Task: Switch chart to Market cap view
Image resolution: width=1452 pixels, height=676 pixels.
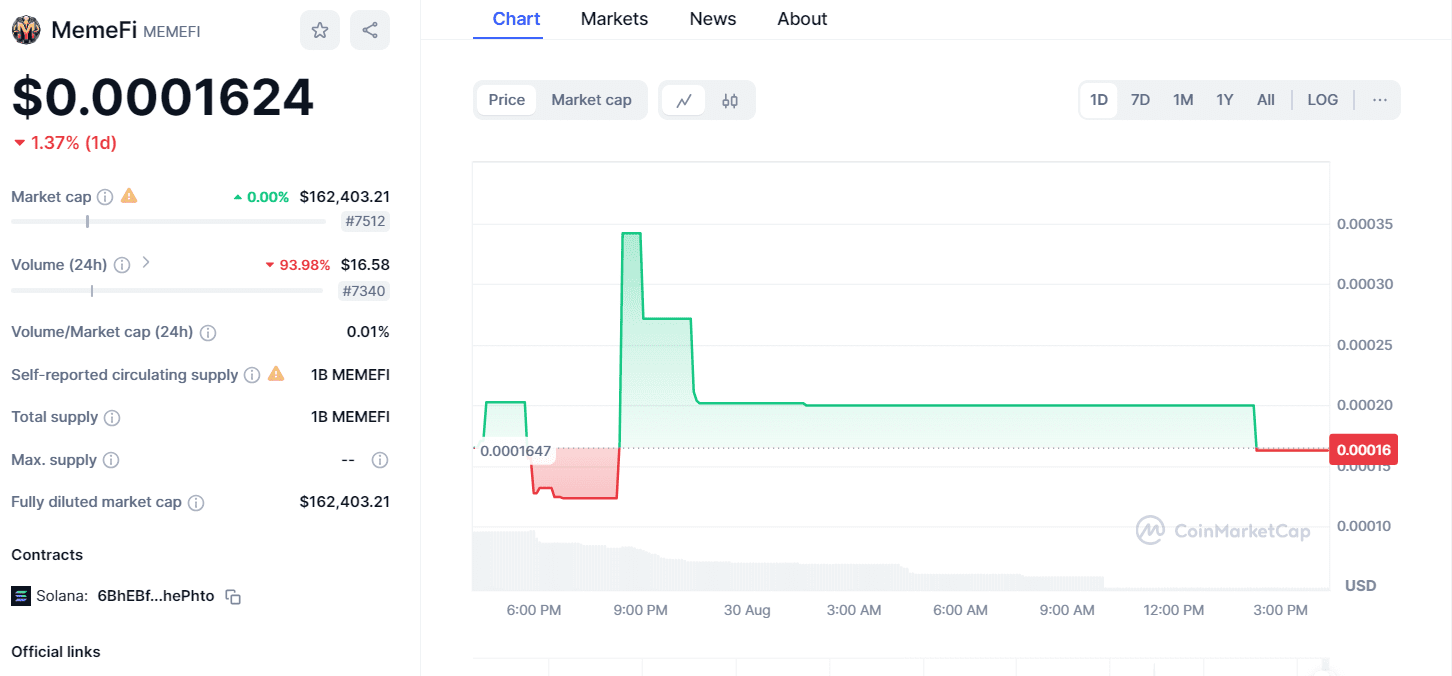Action: coord(591,100)
